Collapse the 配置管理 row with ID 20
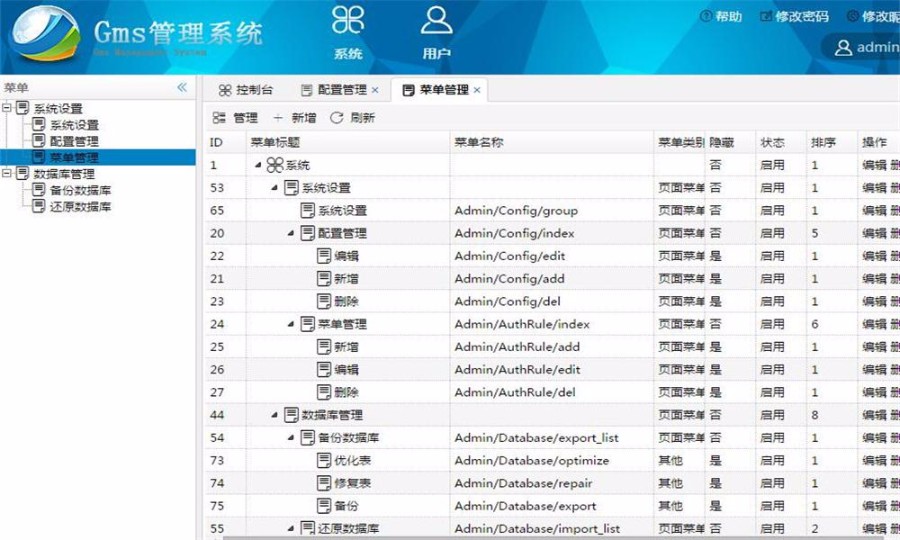The image size is (900, 540). (290, 233)
